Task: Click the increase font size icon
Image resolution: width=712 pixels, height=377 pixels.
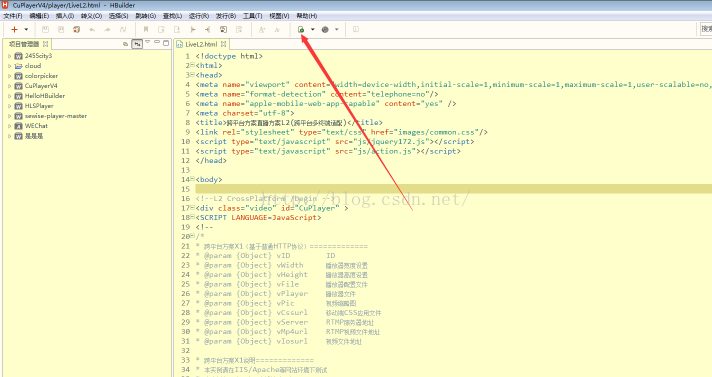Action: [262, 30]
